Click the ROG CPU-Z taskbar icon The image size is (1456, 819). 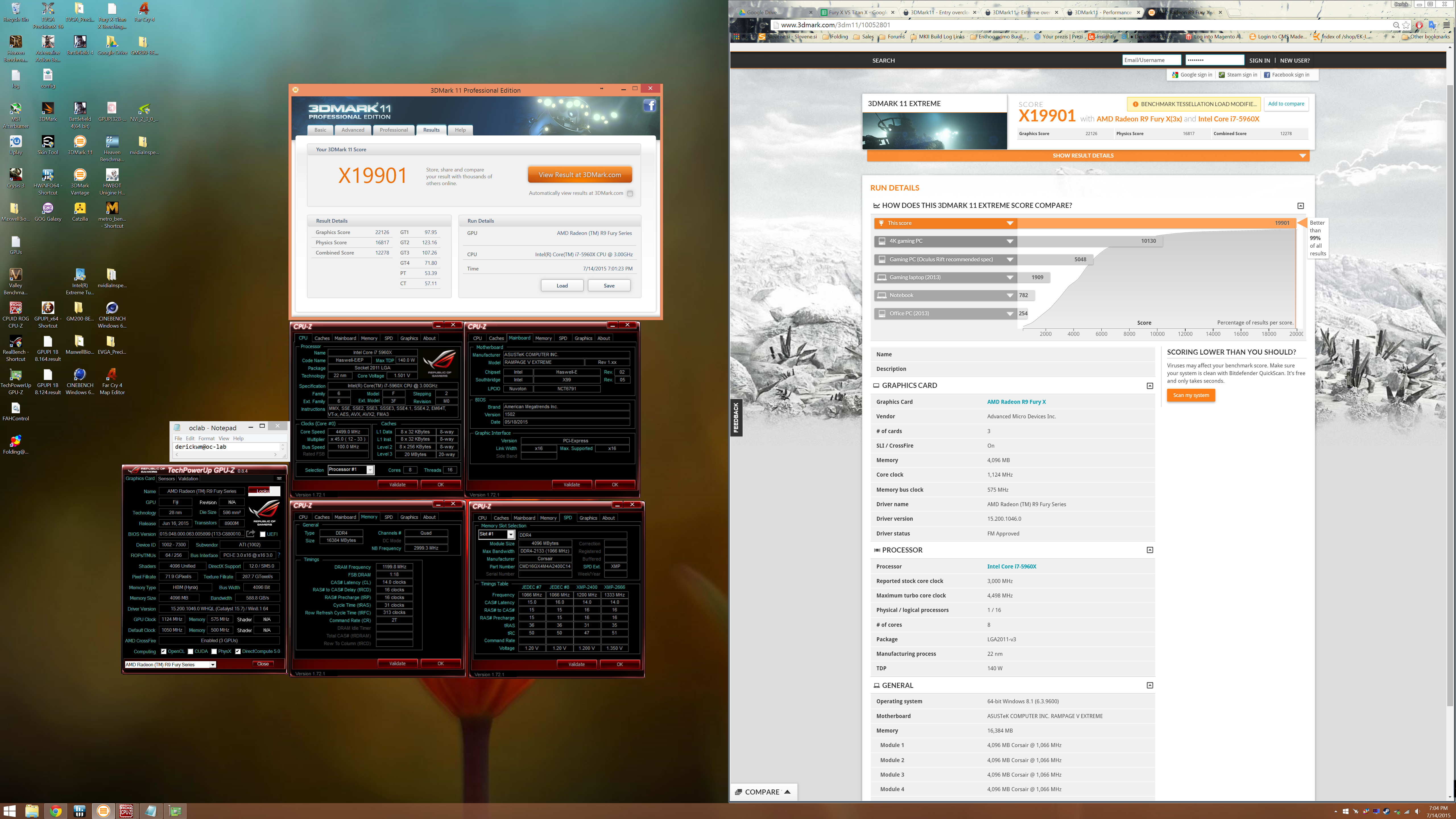tap(127, 811)
